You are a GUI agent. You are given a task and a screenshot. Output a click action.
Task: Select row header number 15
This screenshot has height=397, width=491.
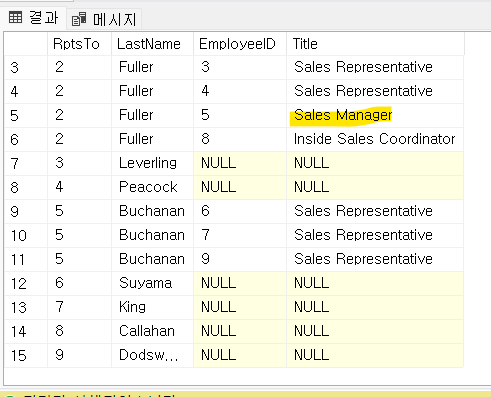(26, 356)
